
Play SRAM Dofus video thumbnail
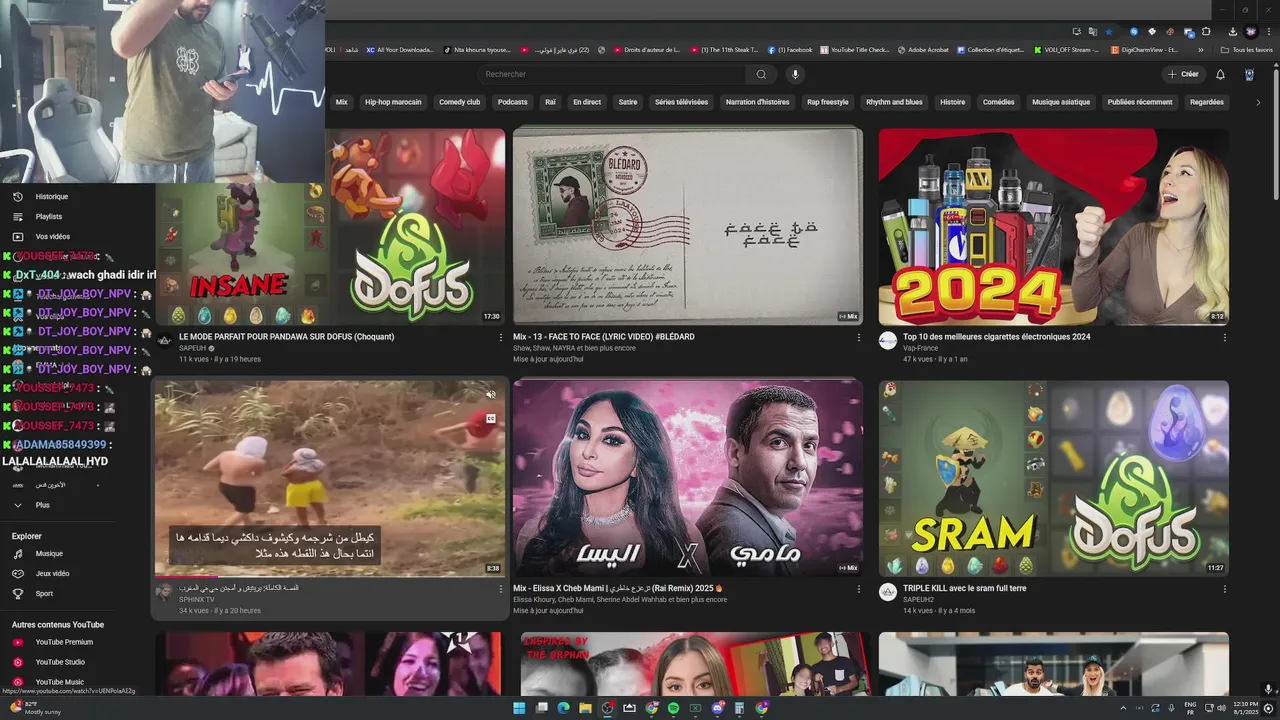point(1054,478)
